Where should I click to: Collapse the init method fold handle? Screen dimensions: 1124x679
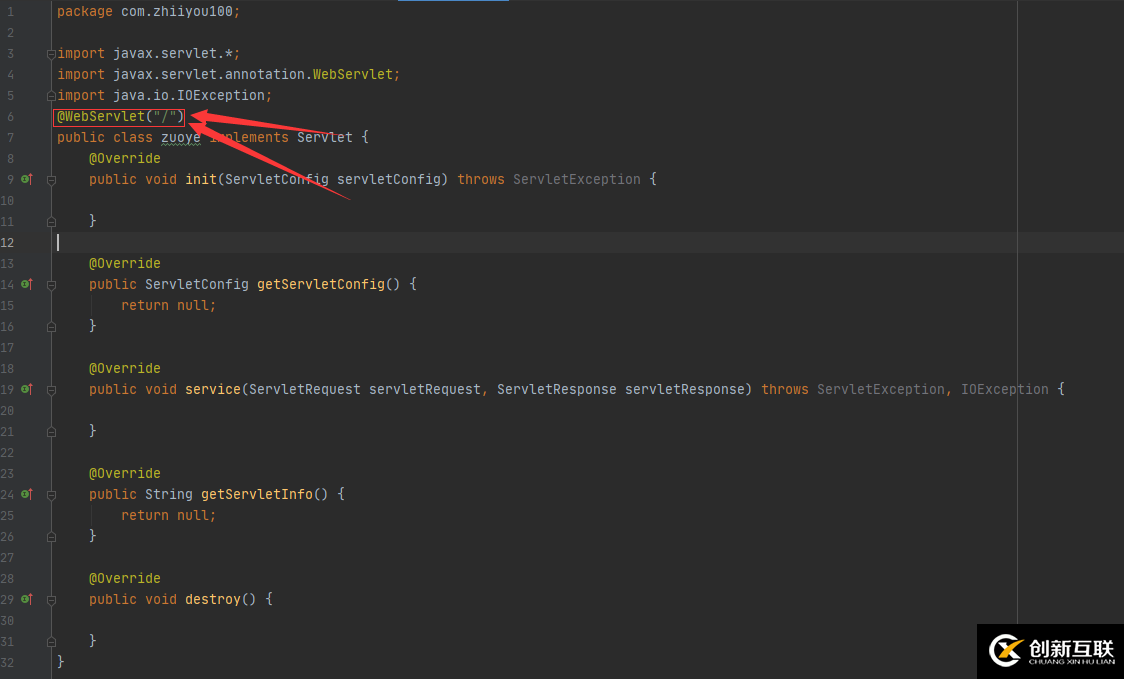51,180
